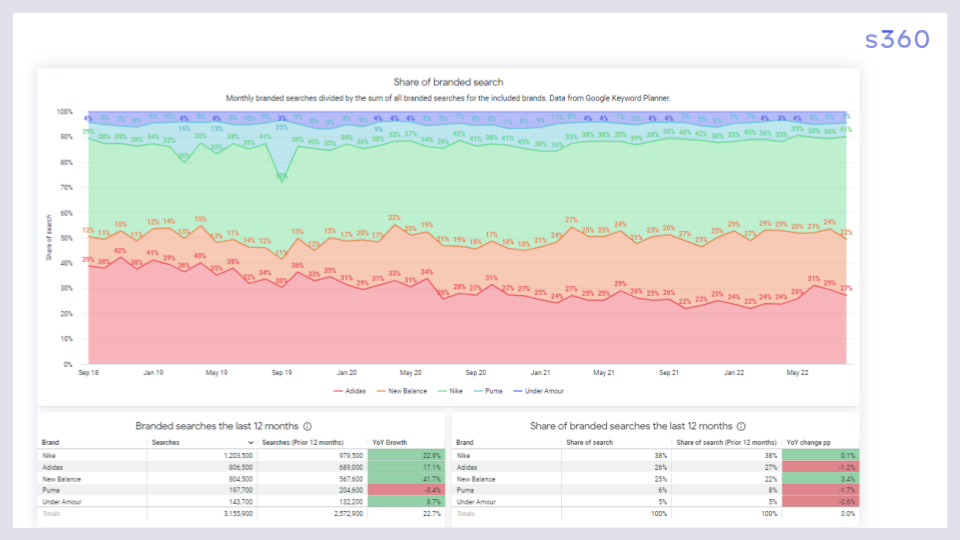Click the s360 logo
The width and height of the screenshot is (960, 540).
pyautogui.click(x=897, y=40)
